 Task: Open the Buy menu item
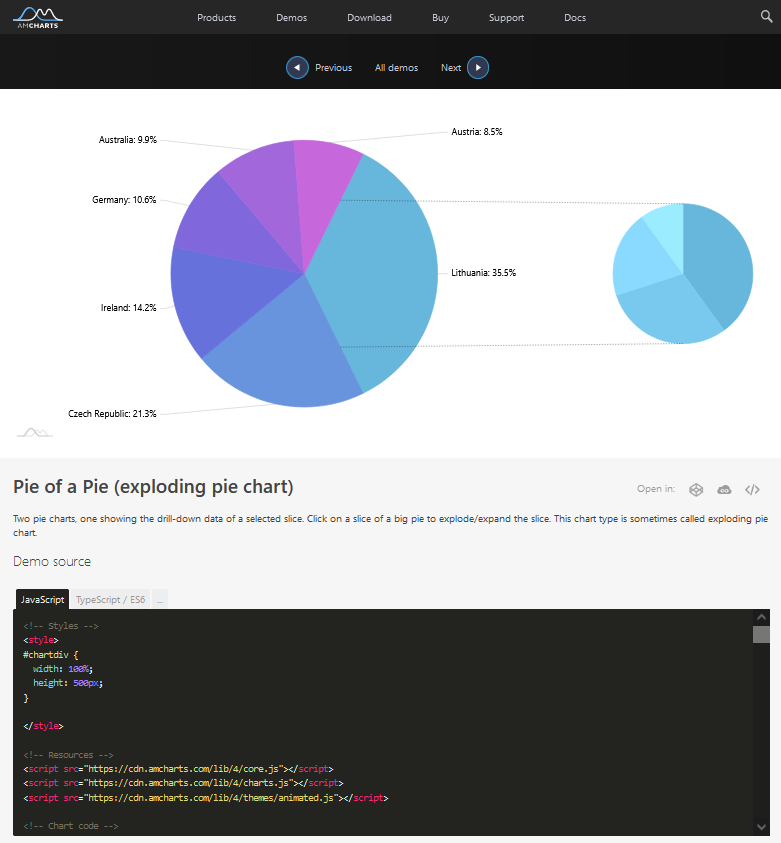[x=440, y=18]
